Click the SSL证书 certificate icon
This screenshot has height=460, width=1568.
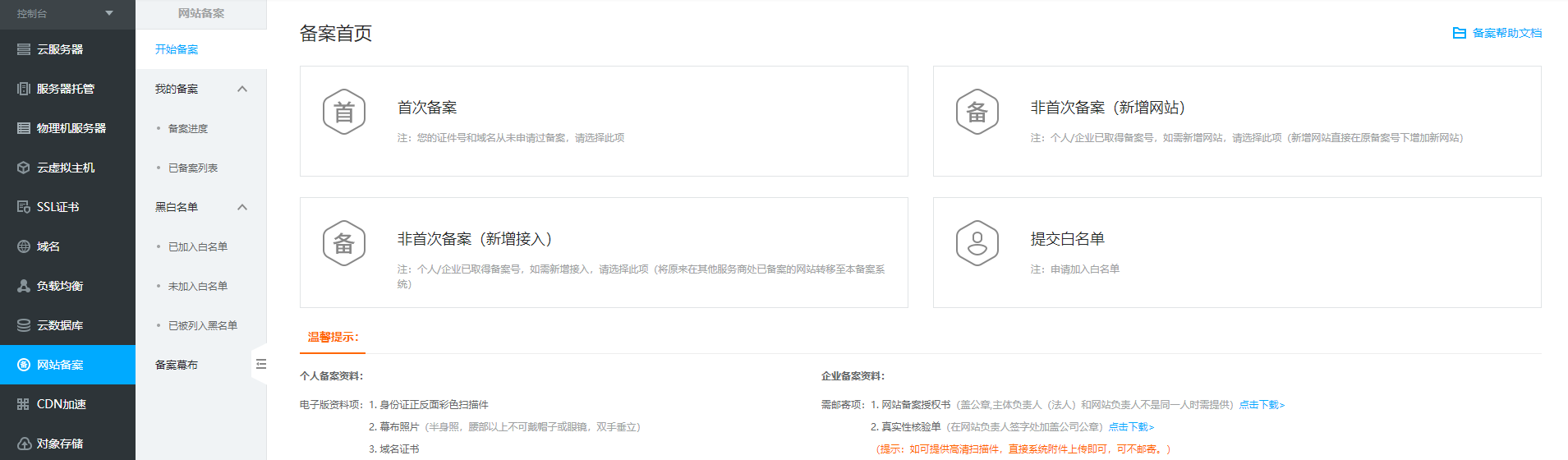coord(24,207)
